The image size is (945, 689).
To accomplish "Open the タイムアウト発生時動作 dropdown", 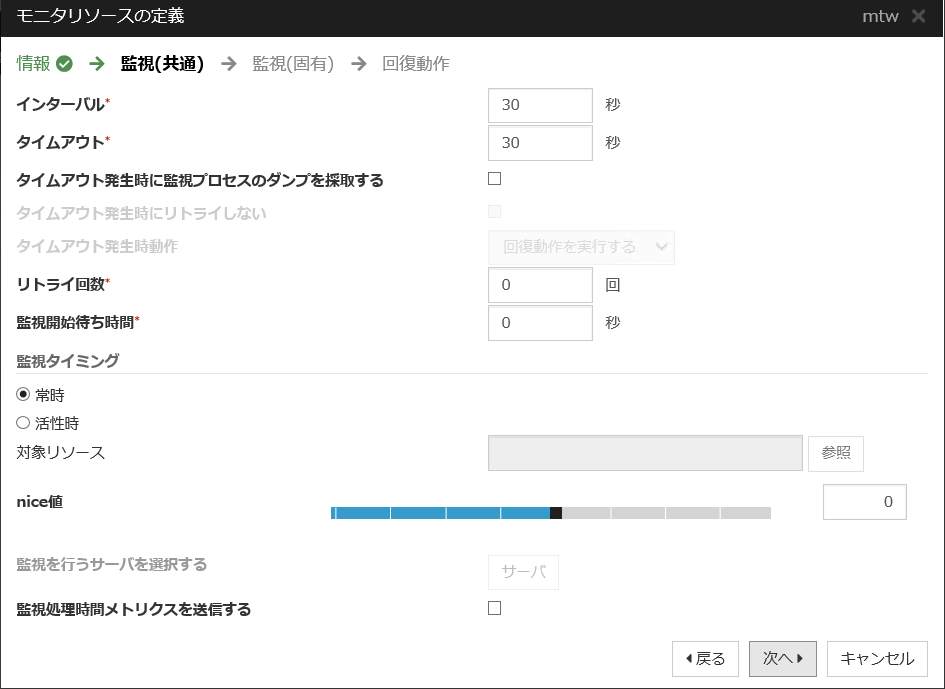I will coord(581,247).
